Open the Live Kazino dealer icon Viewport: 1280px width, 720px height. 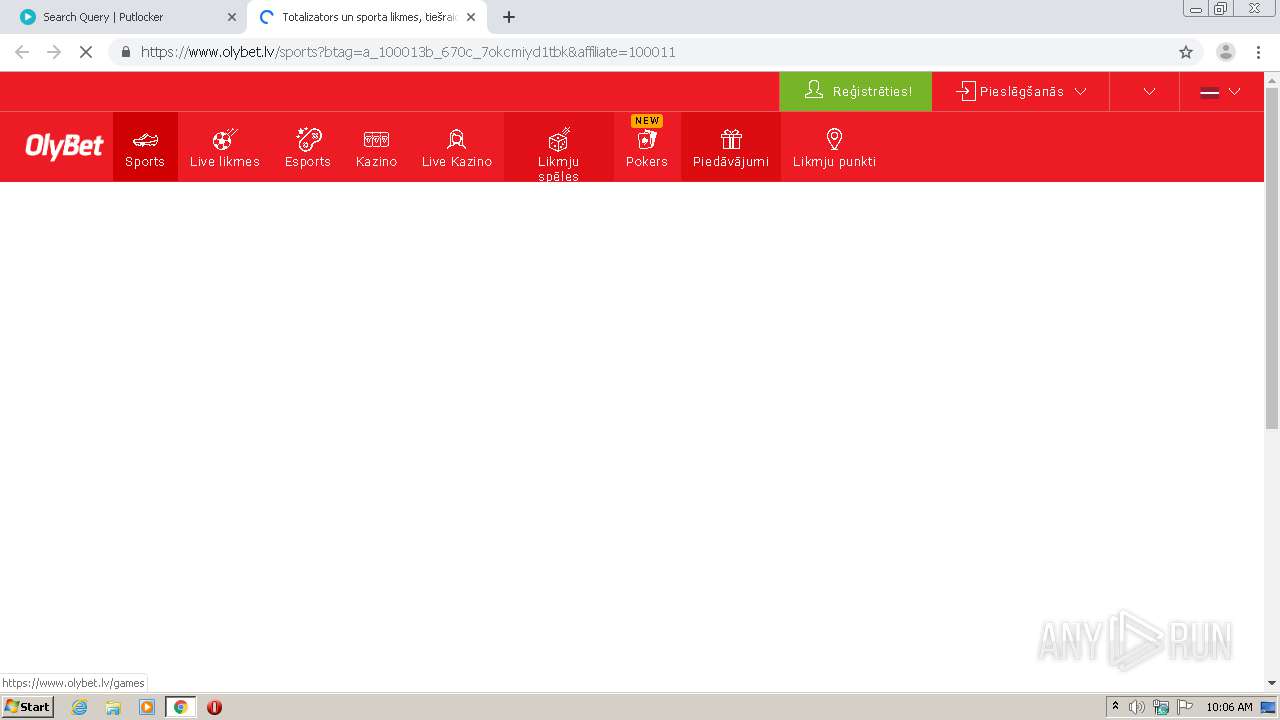457,139
